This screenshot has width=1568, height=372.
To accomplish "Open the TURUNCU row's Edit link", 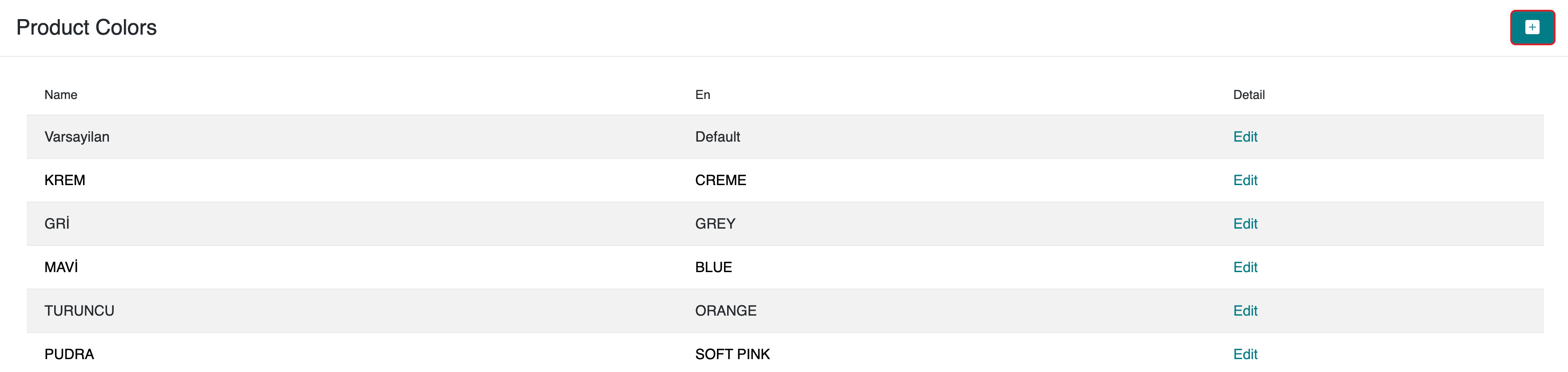I will 1245,311.
